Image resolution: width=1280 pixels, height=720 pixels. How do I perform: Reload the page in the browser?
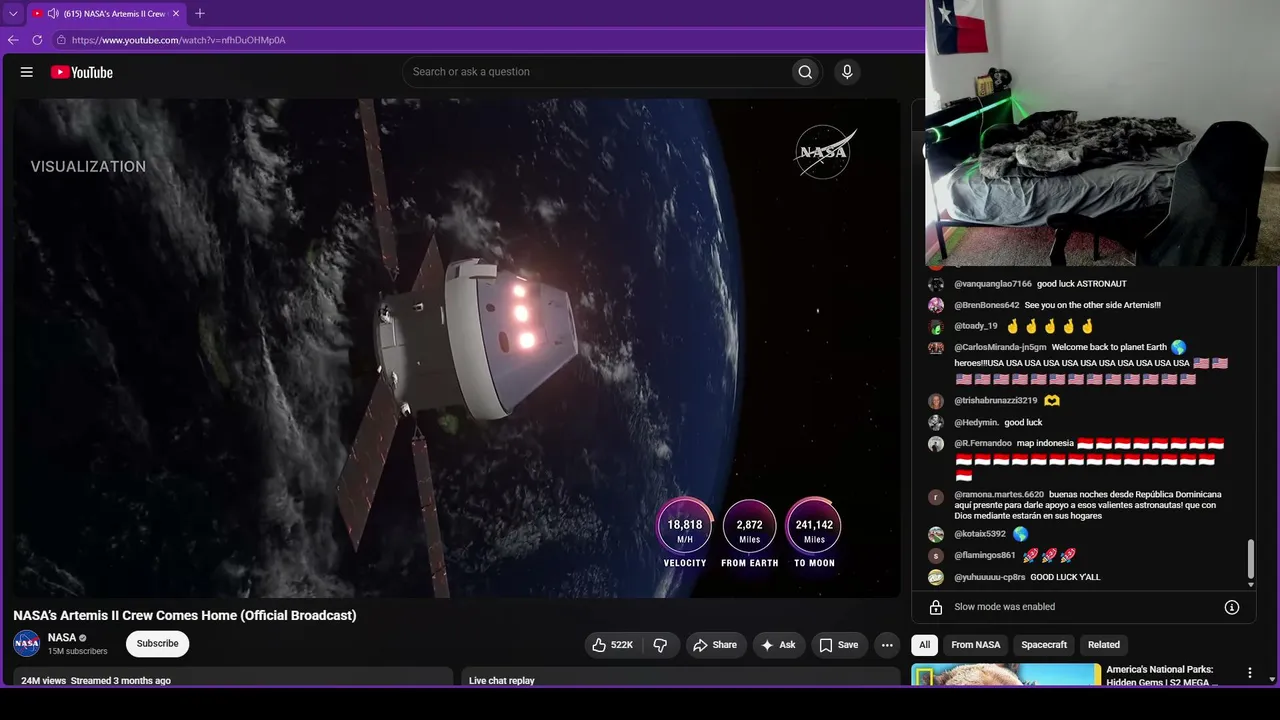pyautogui.click(x=37, y=40)
